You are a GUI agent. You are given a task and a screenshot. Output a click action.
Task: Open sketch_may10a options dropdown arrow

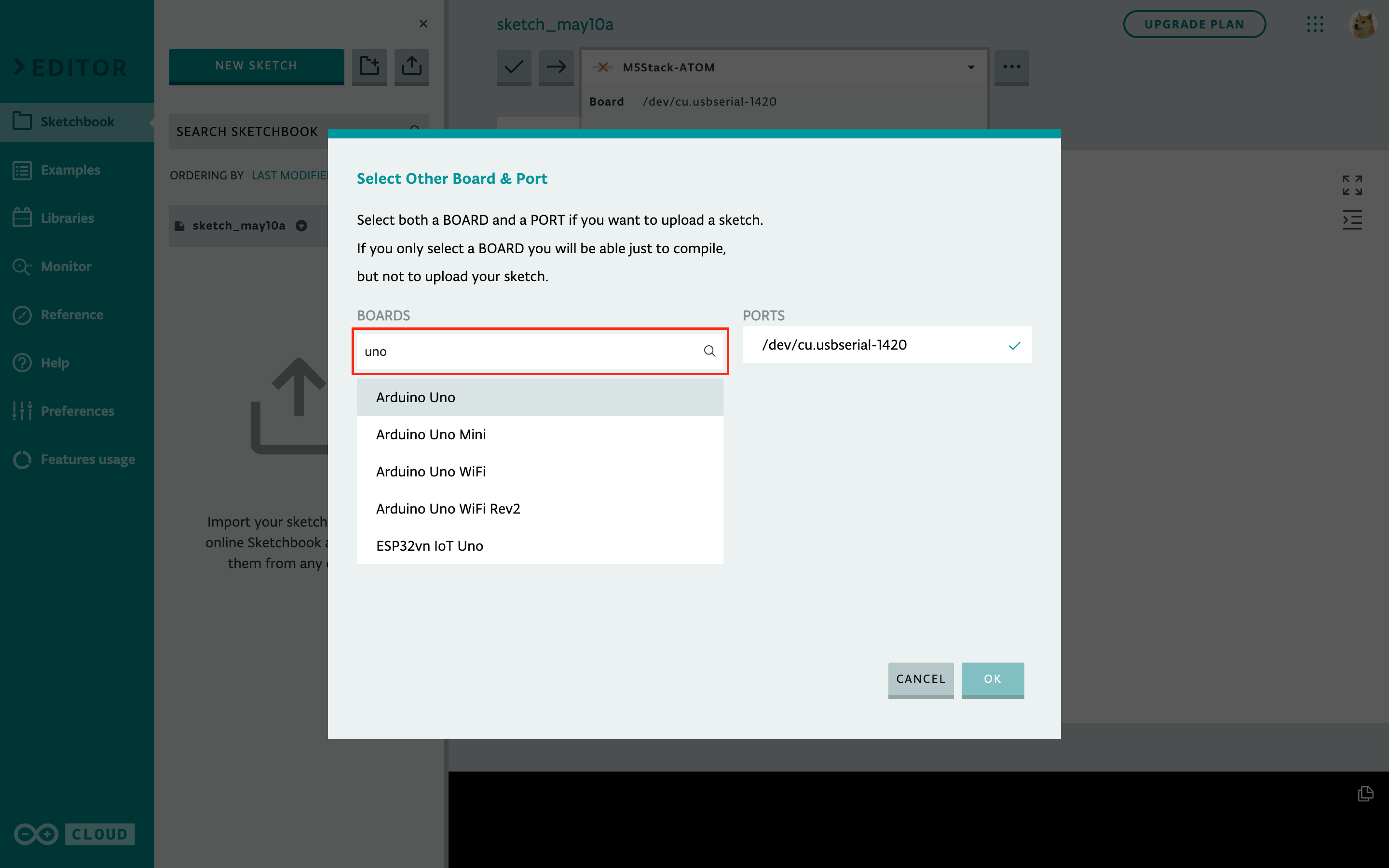pyautogui.click(x=301, y=226)
